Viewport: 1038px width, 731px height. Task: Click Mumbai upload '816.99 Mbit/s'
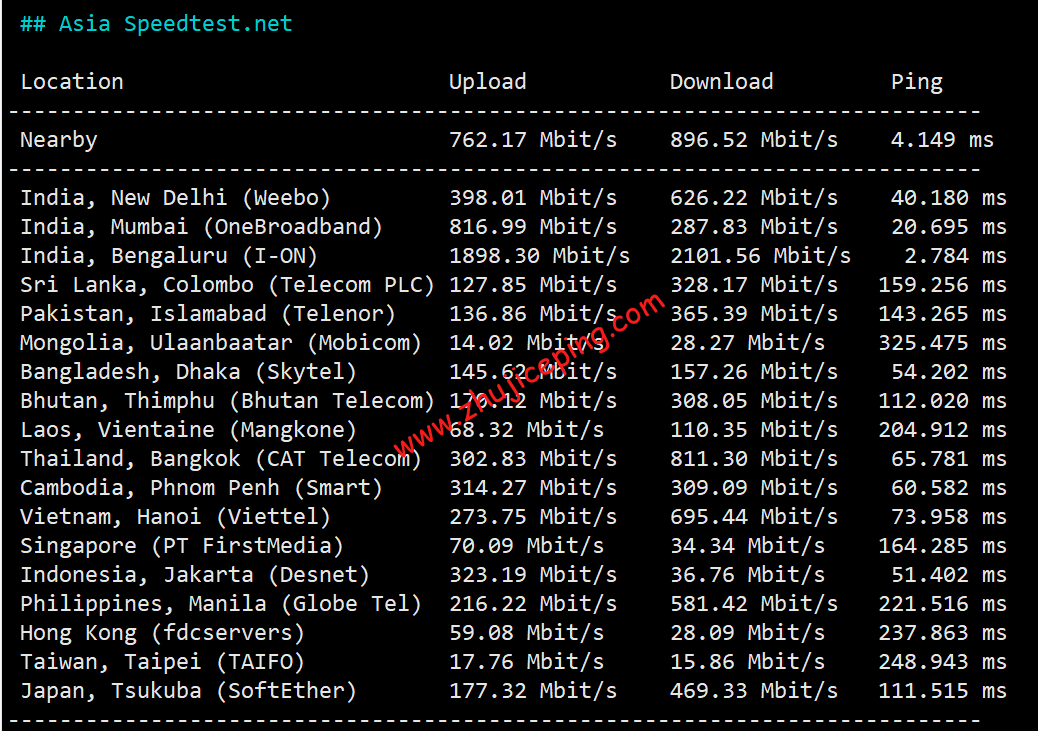coord(533,226)
